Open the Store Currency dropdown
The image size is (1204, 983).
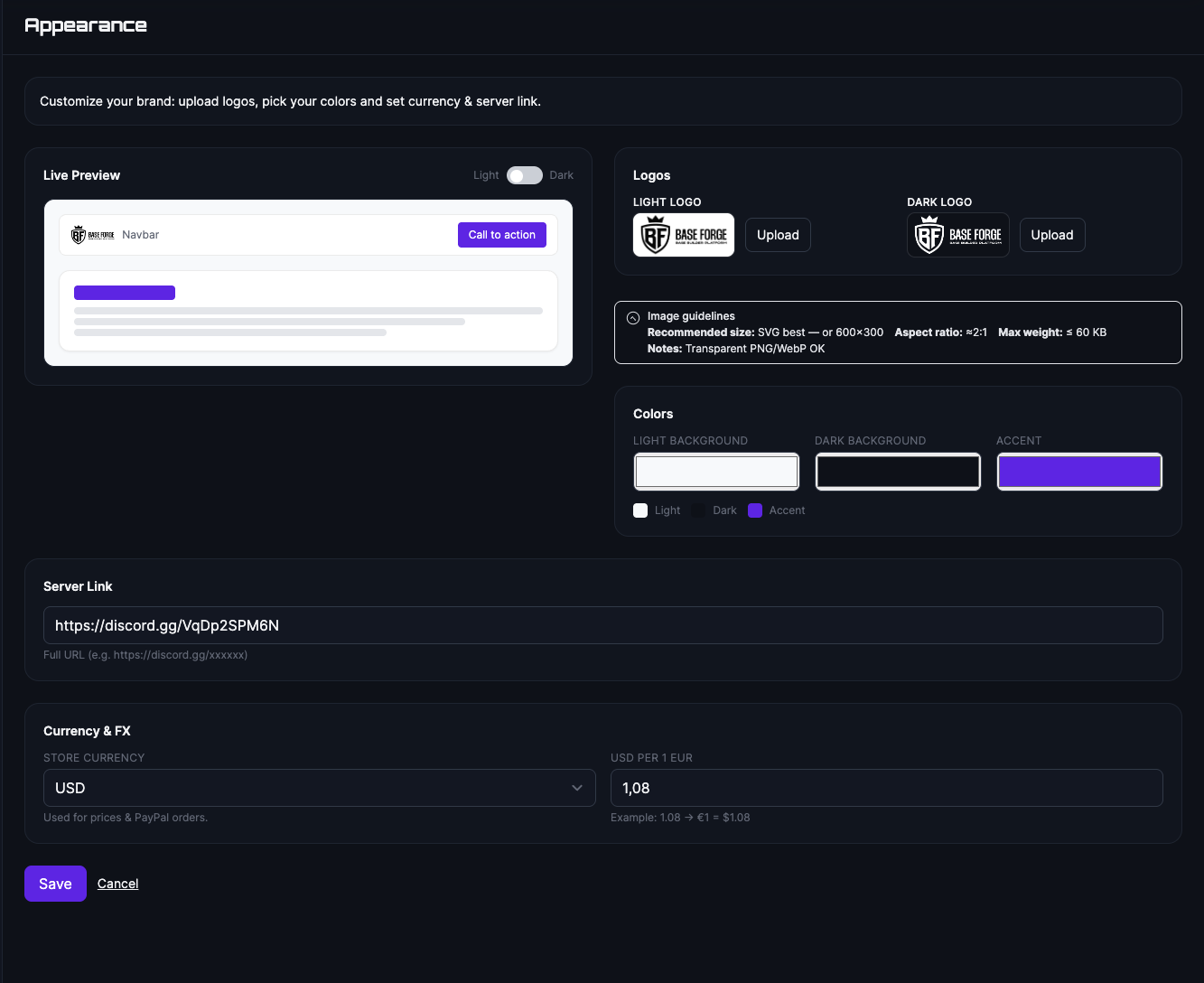click(320, 788)
